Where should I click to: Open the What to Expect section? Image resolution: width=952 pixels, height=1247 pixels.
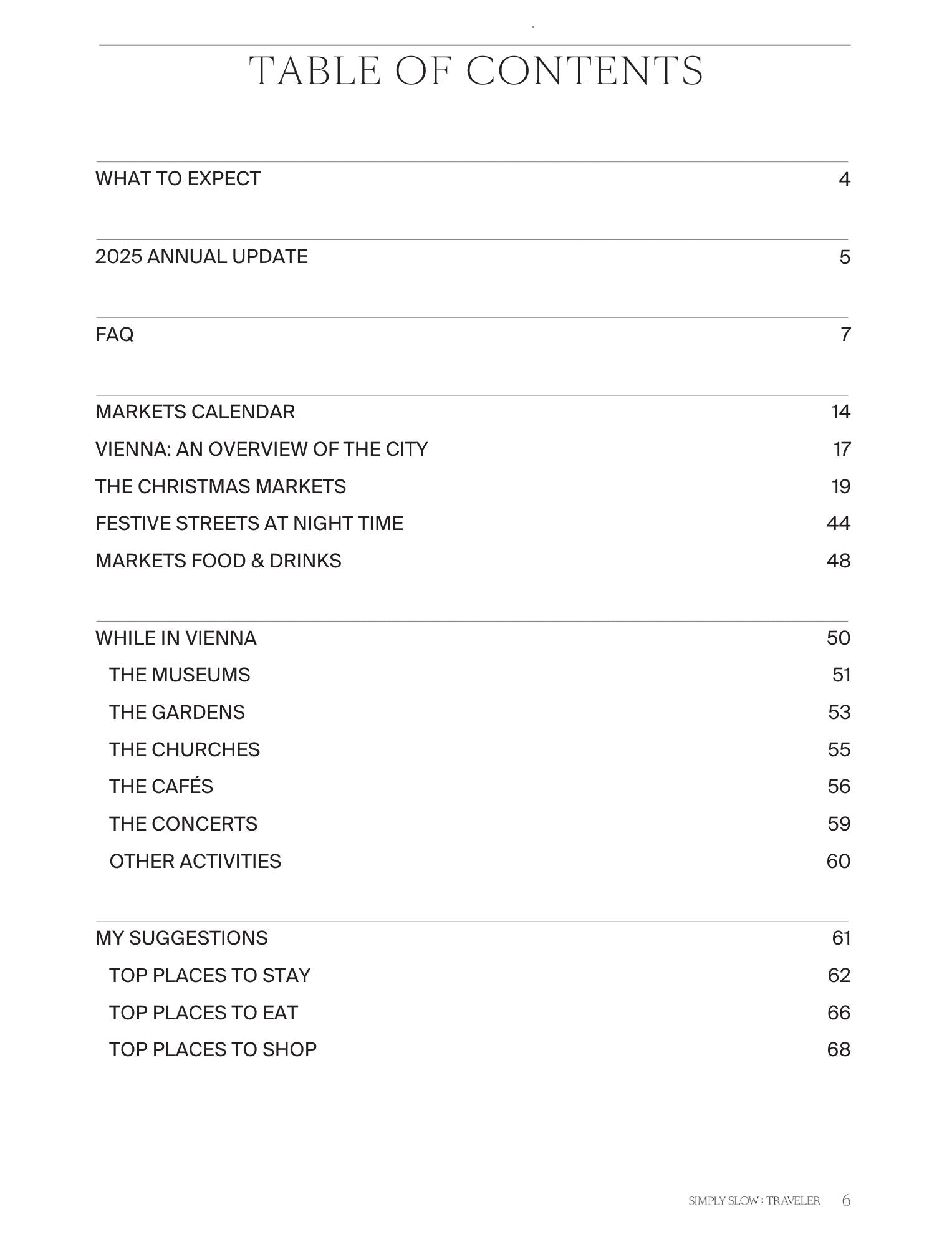(x=178, y=179)
